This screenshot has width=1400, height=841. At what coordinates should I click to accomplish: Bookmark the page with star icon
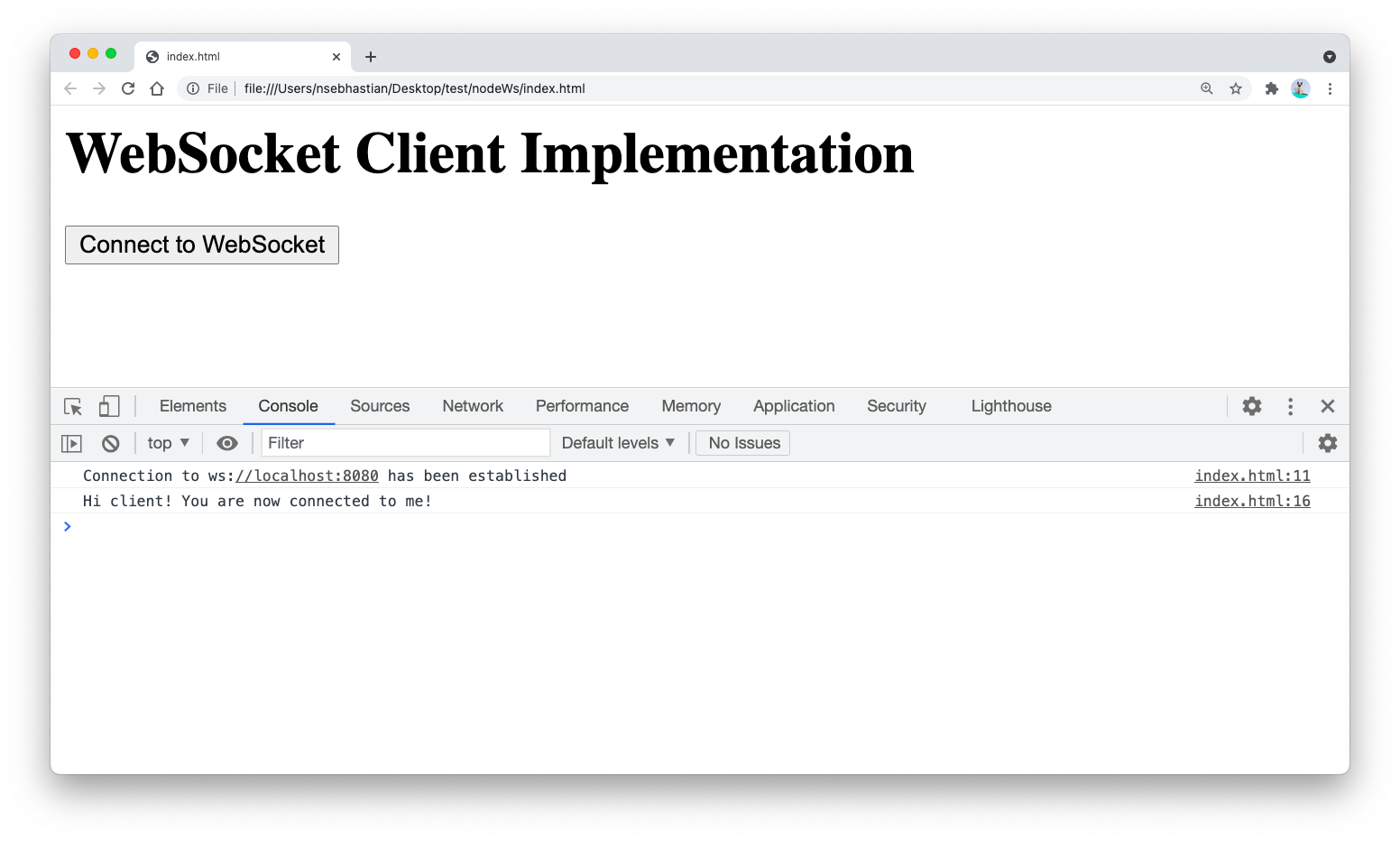point(1236,88)
